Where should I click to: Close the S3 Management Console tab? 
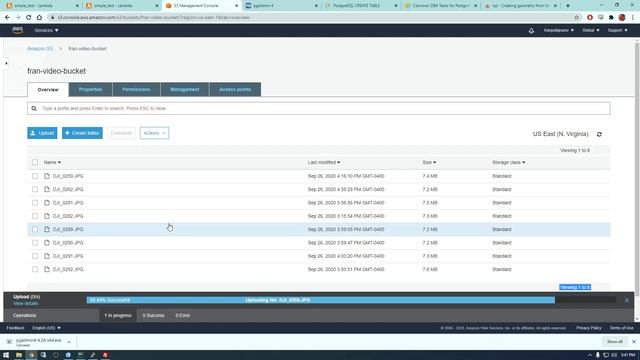pos(236,6)
